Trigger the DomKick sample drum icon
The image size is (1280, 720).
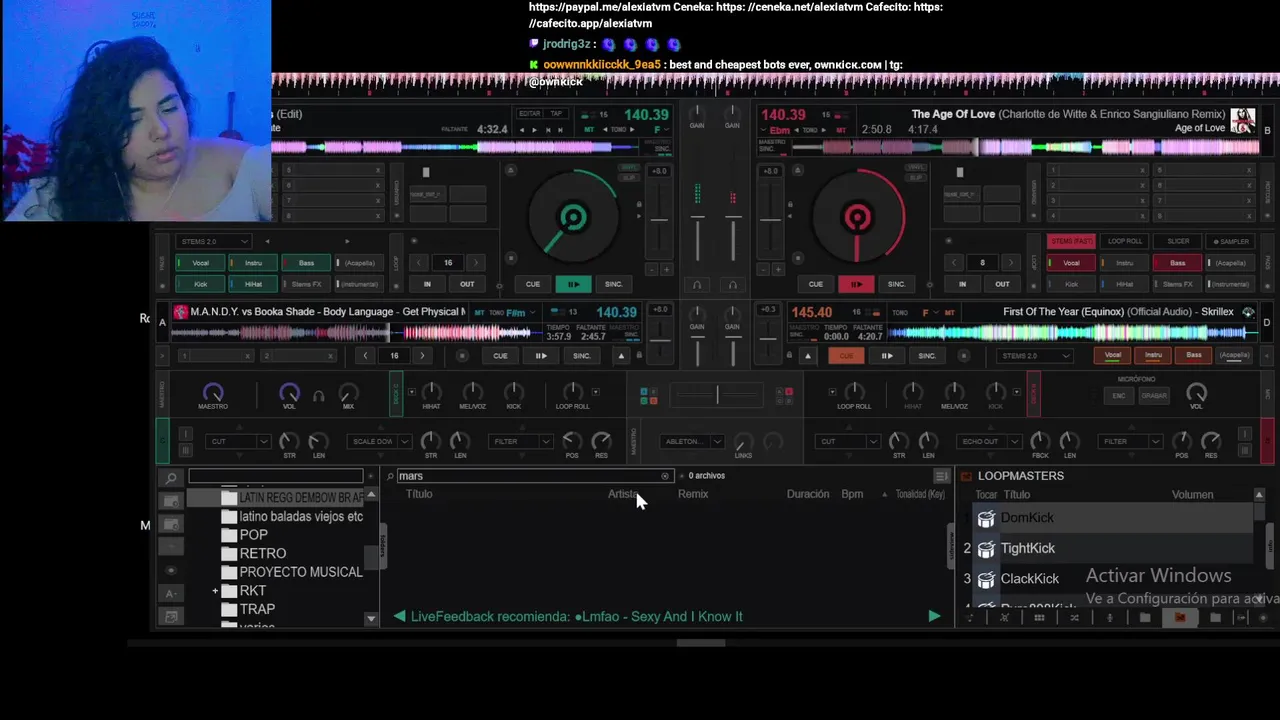(986, 518)
